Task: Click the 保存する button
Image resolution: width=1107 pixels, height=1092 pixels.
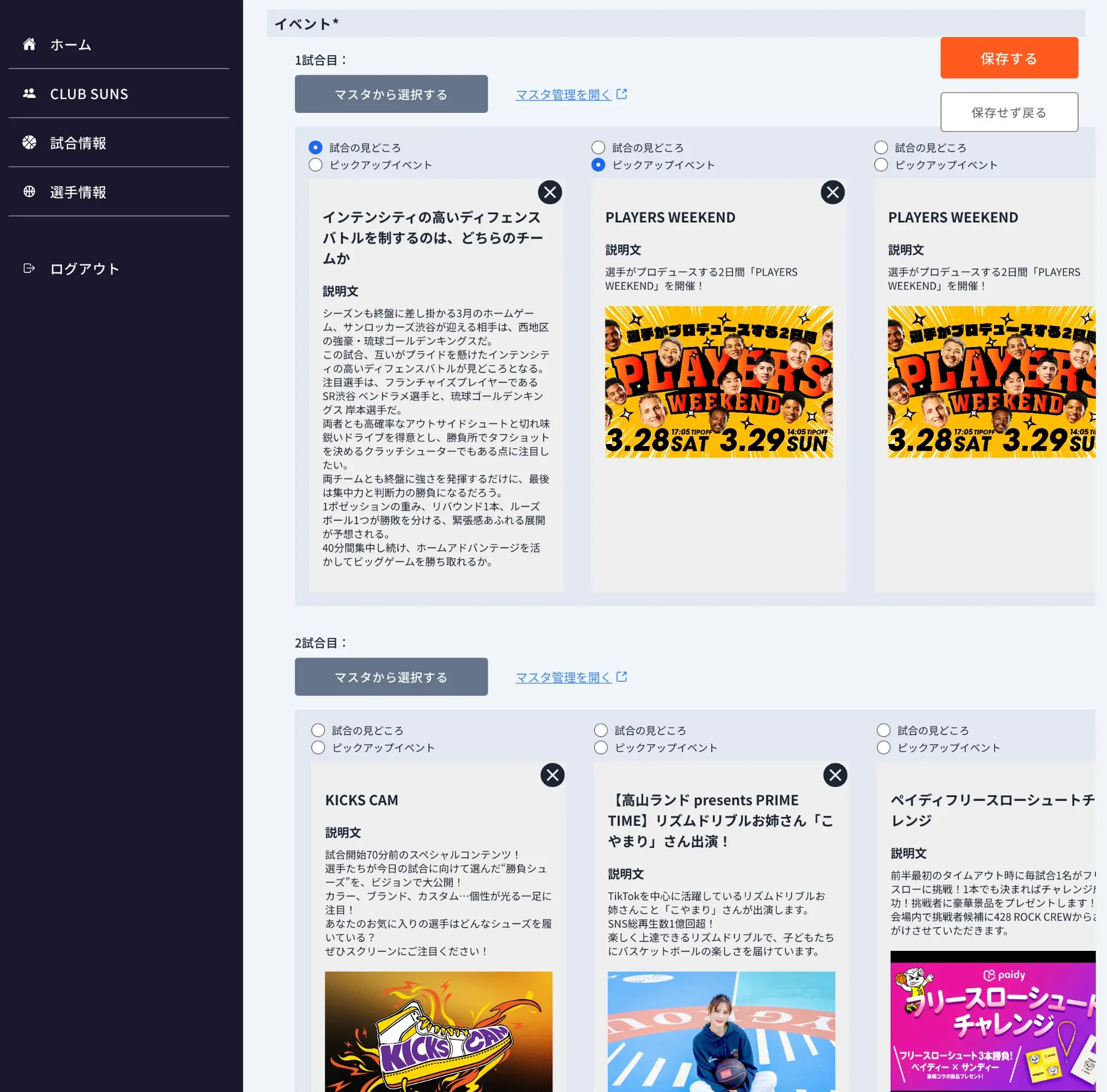Action: tap(1008, 58)
